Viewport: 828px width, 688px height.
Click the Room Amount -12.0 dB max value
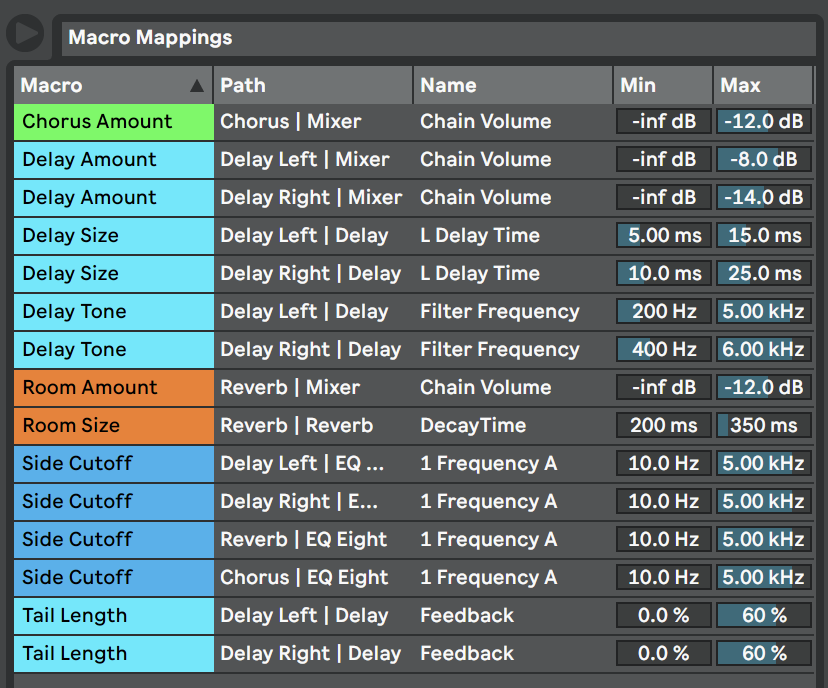[x=764, y=388]
